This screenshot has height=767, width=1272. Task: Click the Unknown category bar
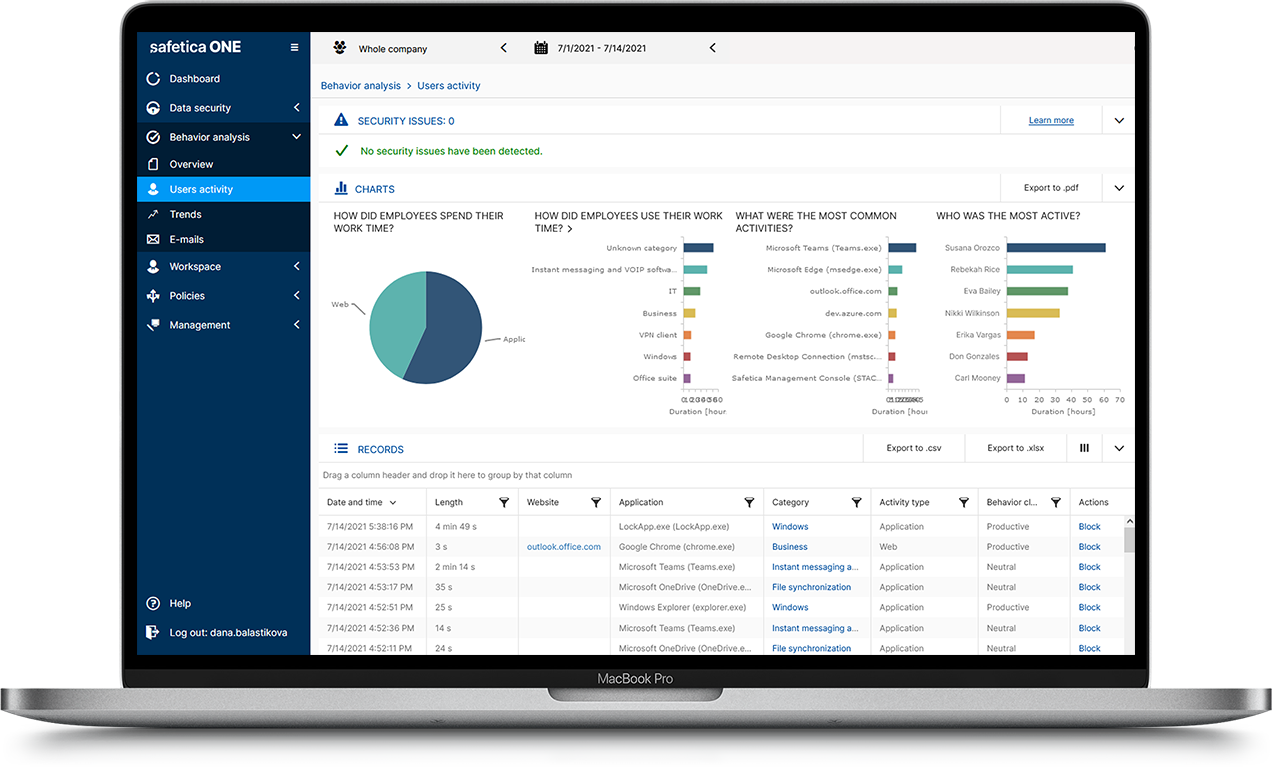point(698,248)
